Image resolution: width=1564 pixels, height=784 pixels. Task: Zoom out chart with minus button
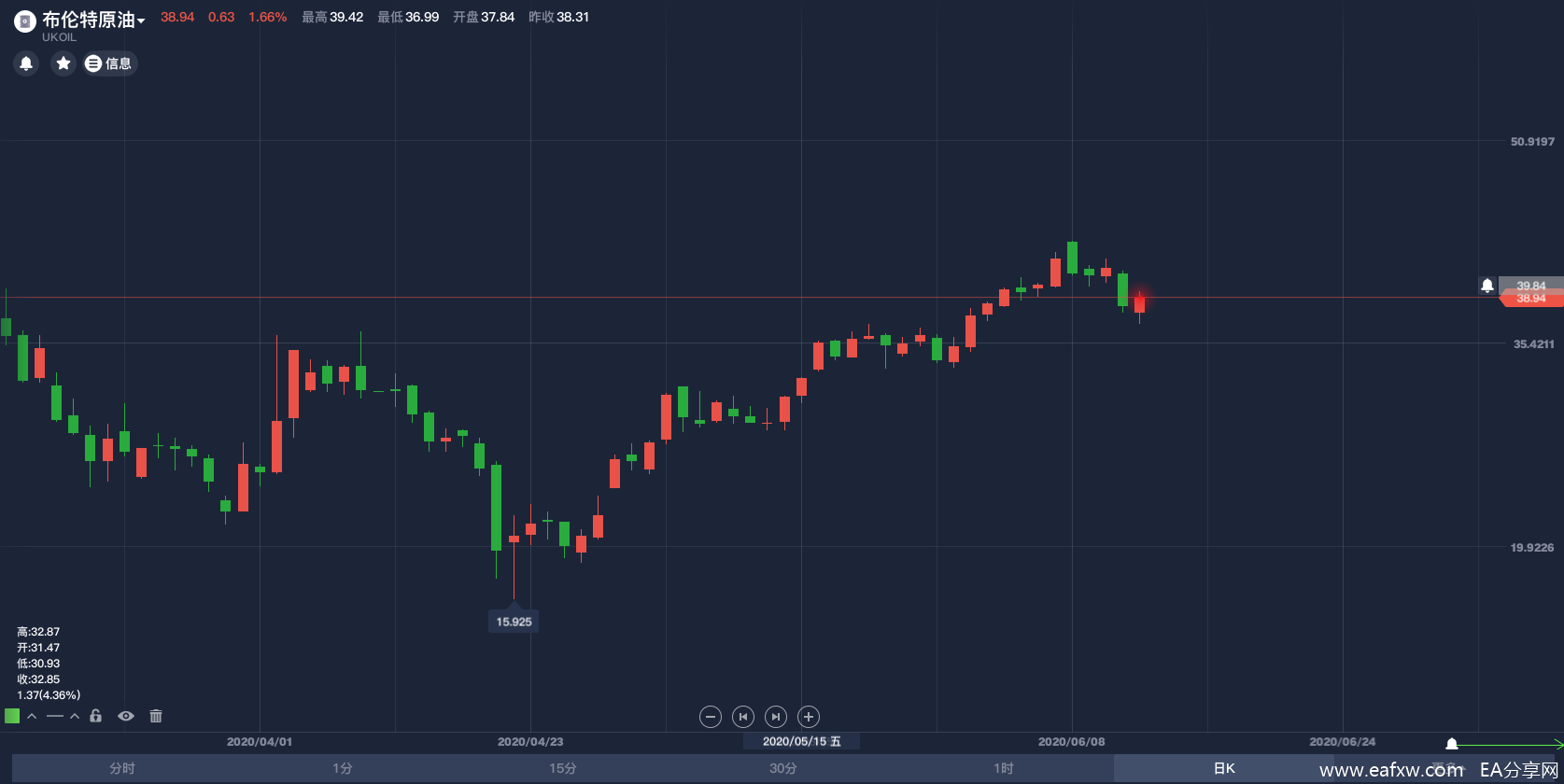click(x=711, y=717)
